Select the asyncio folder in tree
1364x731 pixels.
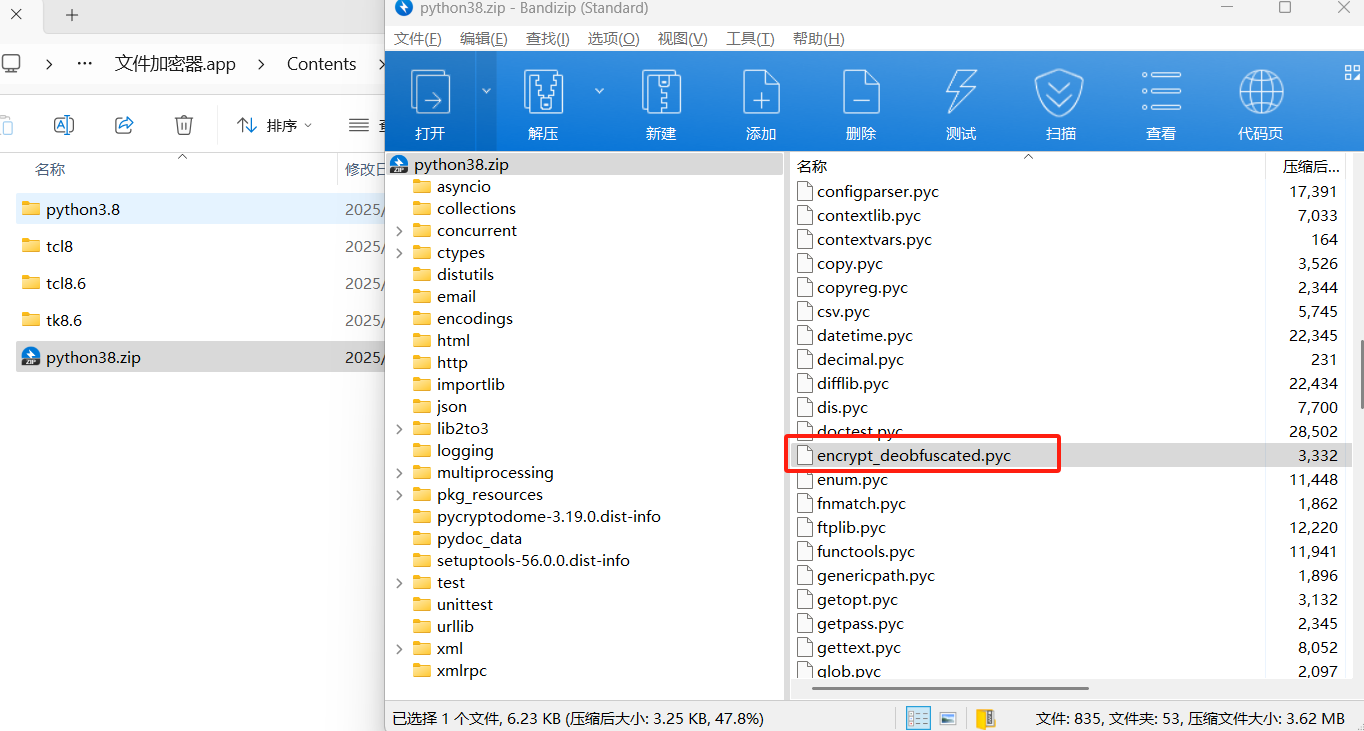click(x=463, y=187)
